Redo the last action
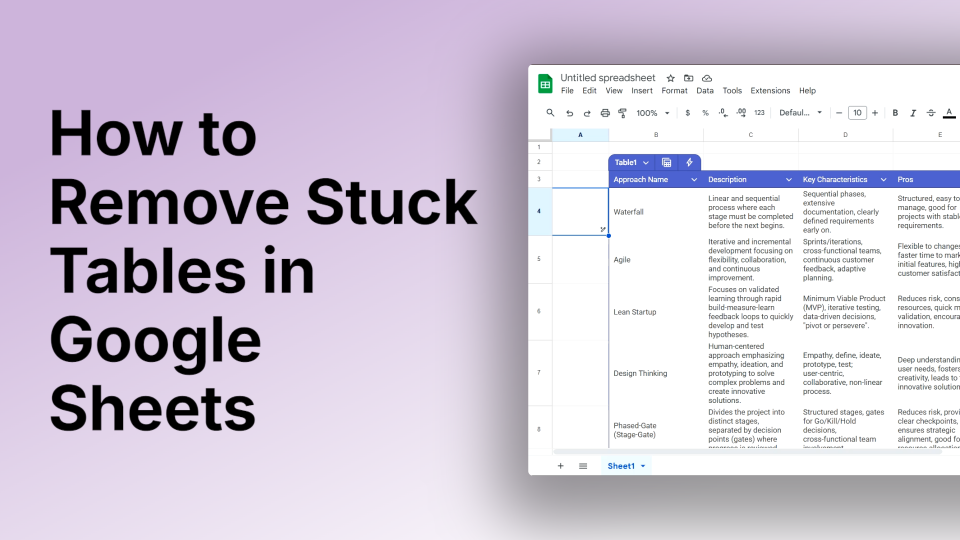 [587, 113]
